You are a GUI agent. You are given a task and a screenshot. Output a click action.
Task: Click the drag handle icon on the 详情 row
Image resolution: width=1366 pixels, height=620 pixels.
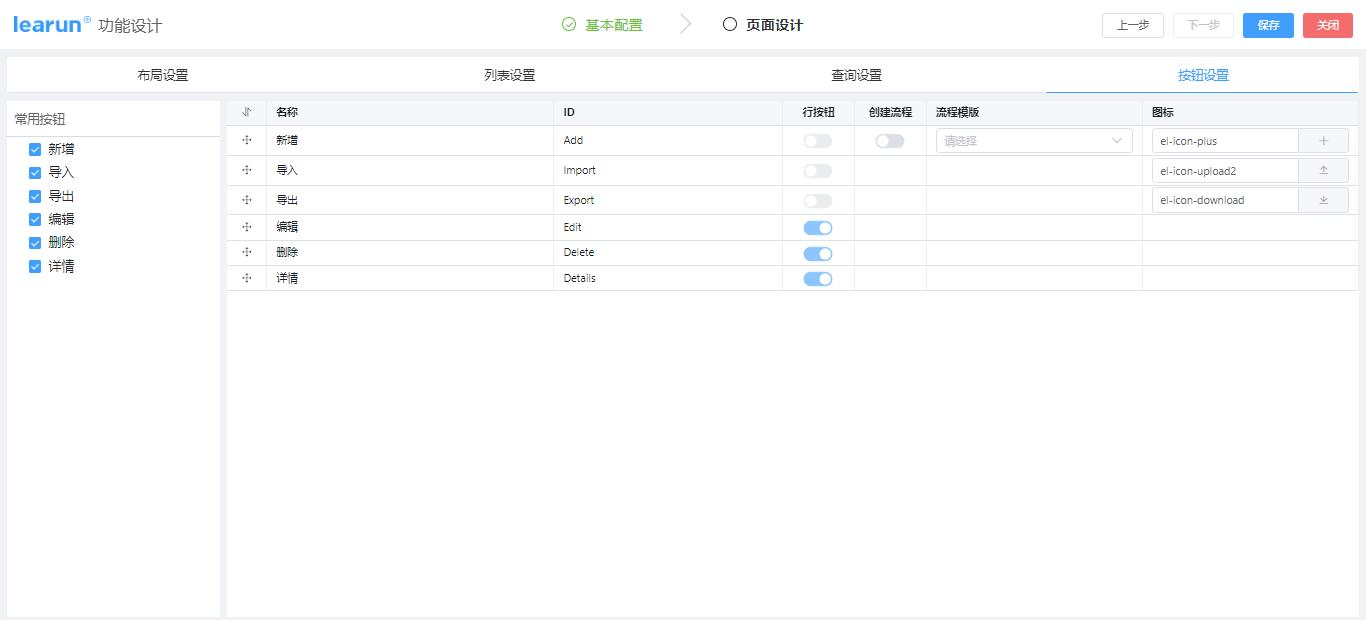pos(246,278)
